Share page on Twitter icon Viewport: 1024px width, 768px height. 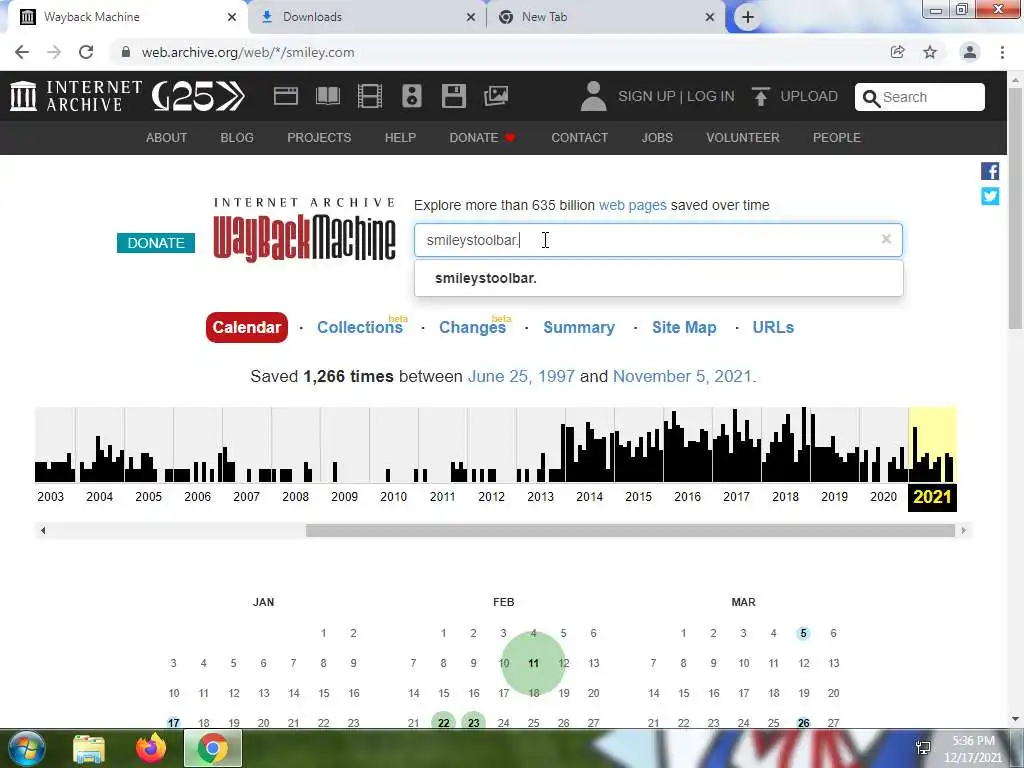[x=990, y=196]
